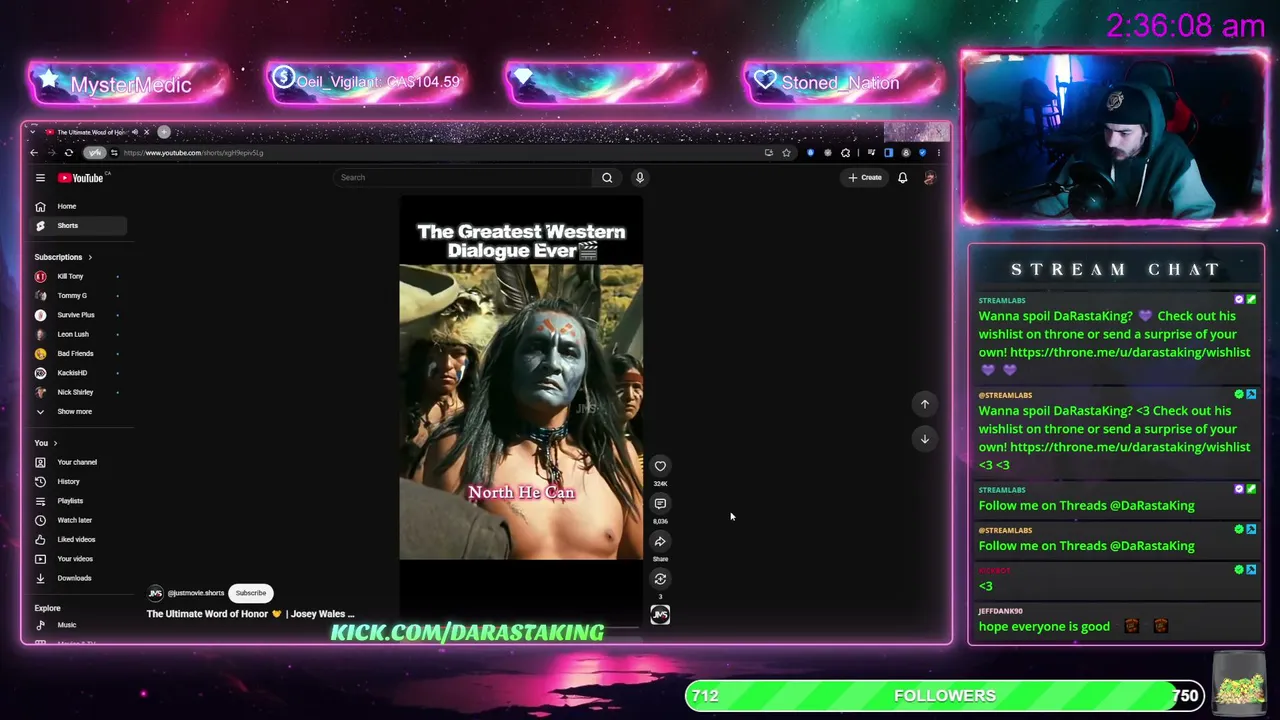Share this Short
Screen dimensions: 1280x720
(660, 542)
